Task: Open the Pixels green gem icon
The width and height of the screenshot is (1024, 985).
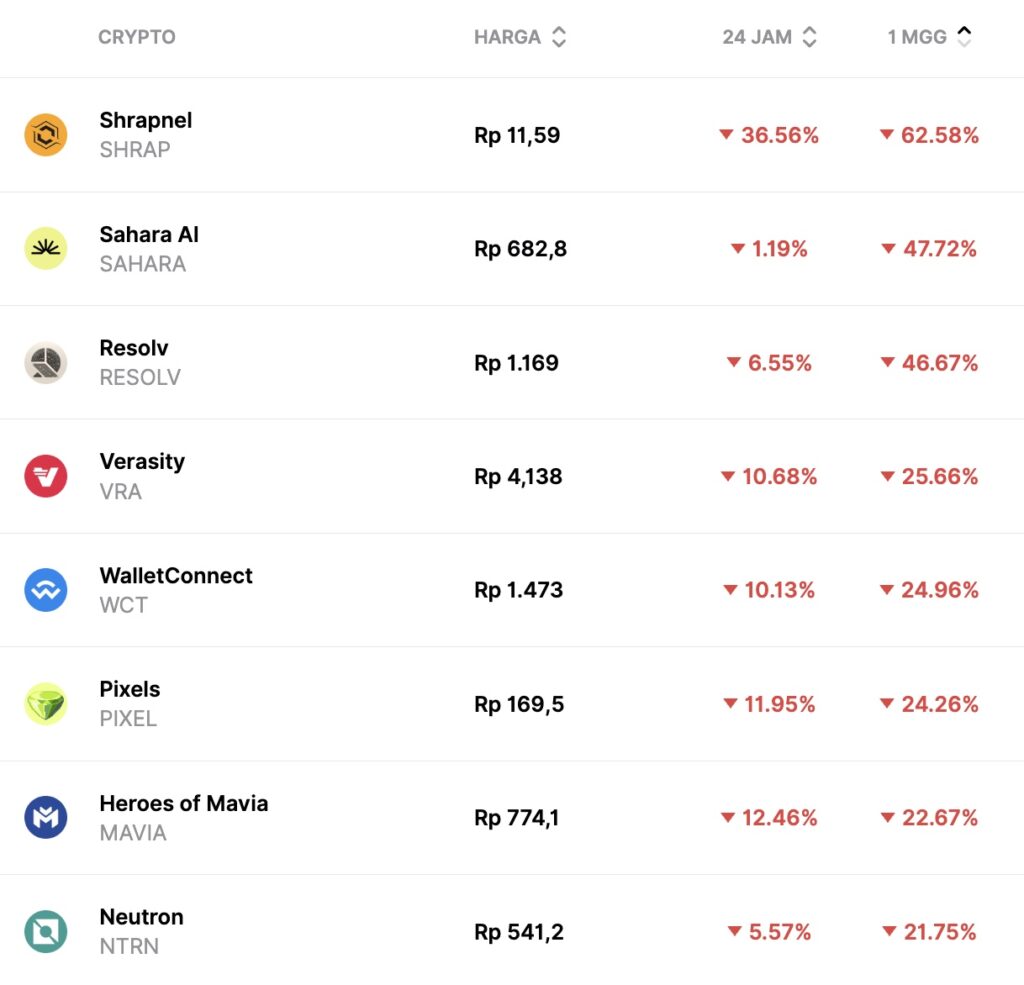Action: pos(46,704)
